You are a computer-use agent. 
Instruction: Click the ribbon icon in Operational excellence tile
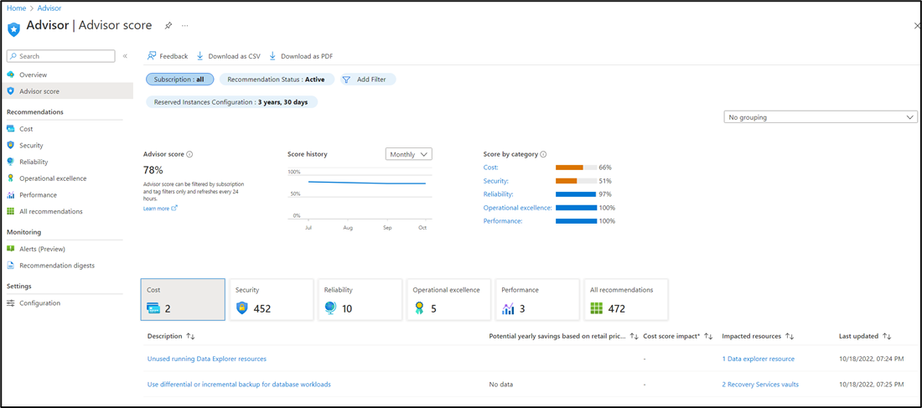[419, 308]
